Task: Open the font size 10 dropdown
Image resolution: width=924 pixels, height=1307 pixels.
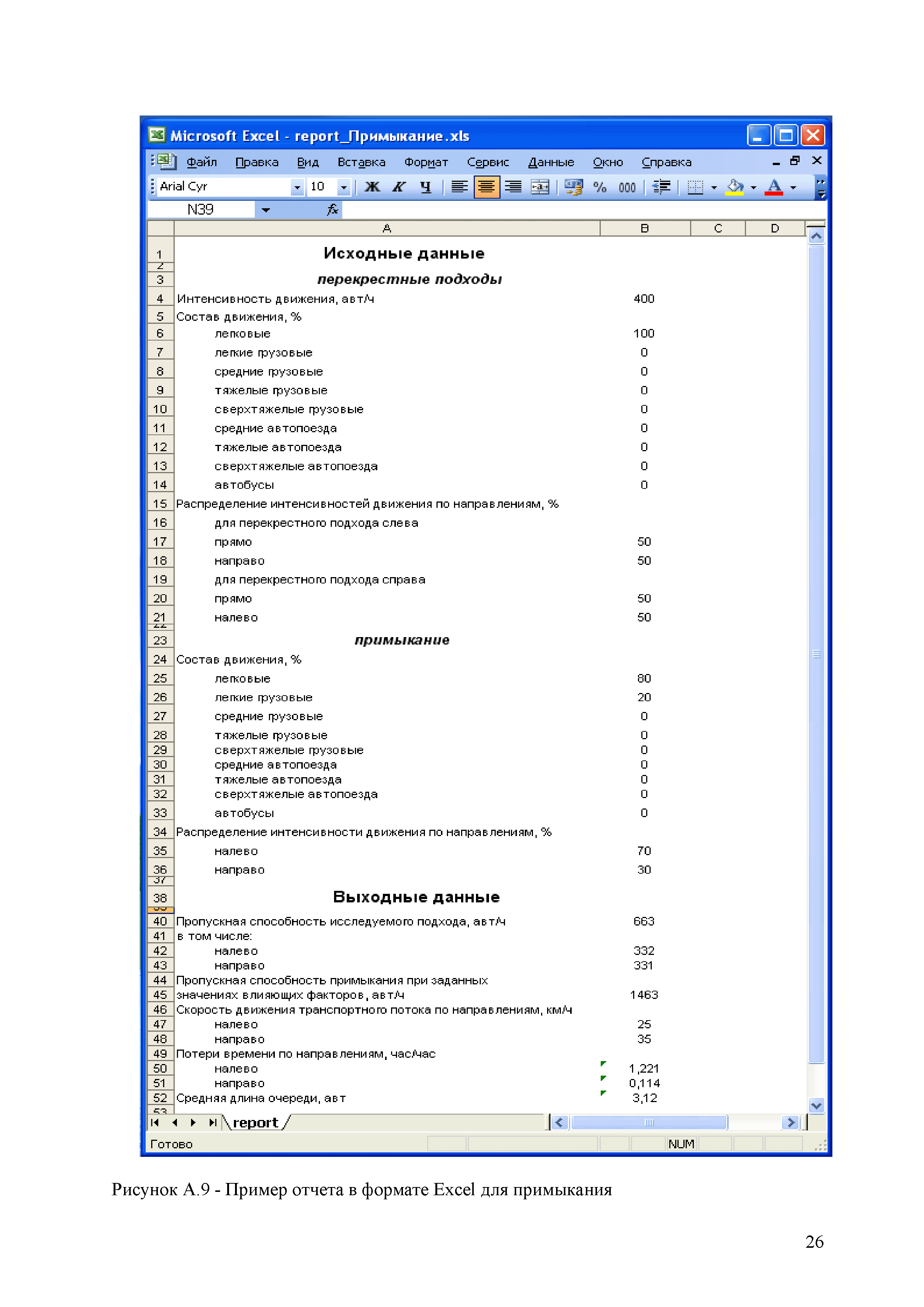Action: [x=344, y=187]
